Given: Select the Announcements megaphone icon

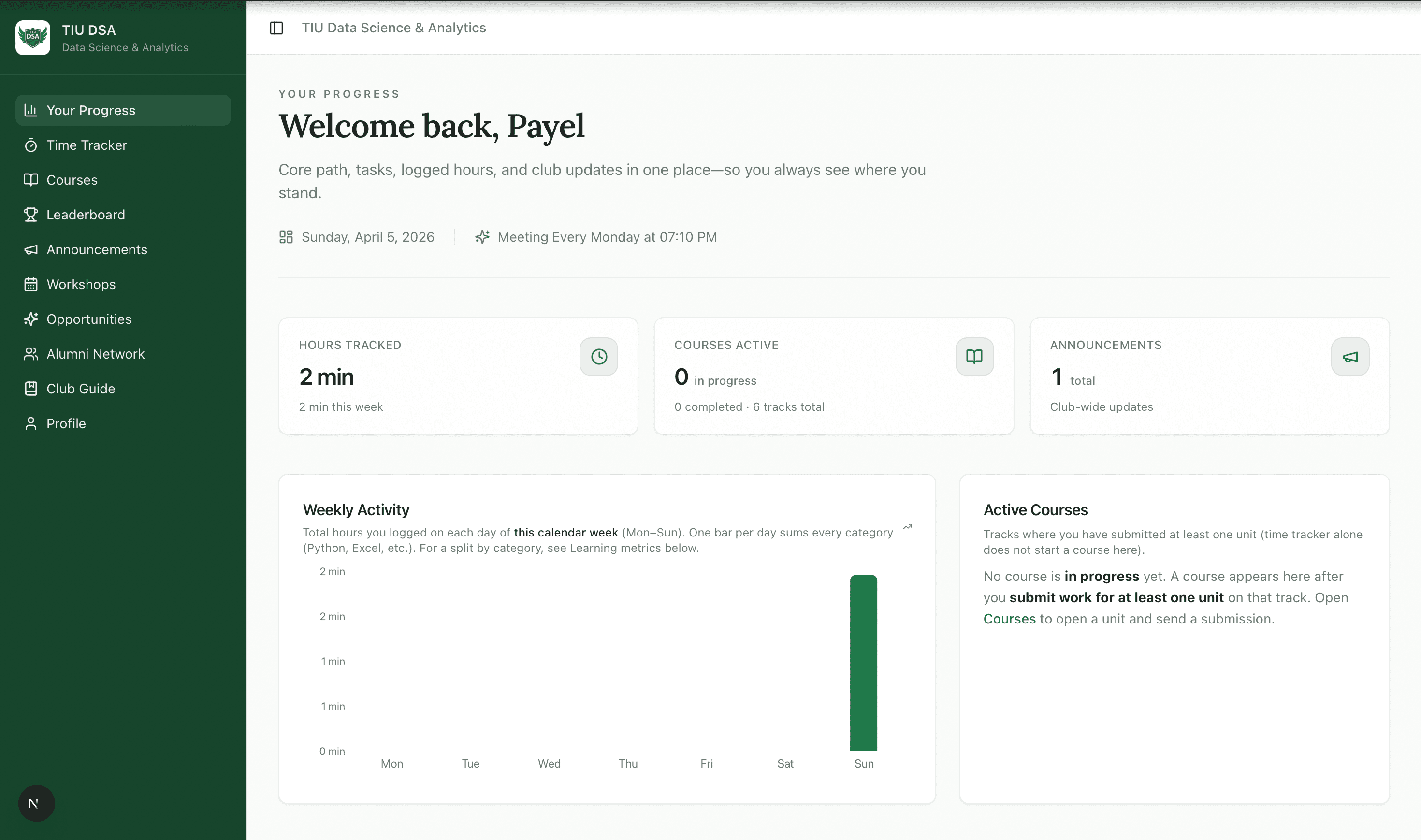Looking at the screenshot, I should (x=31, y=249).
